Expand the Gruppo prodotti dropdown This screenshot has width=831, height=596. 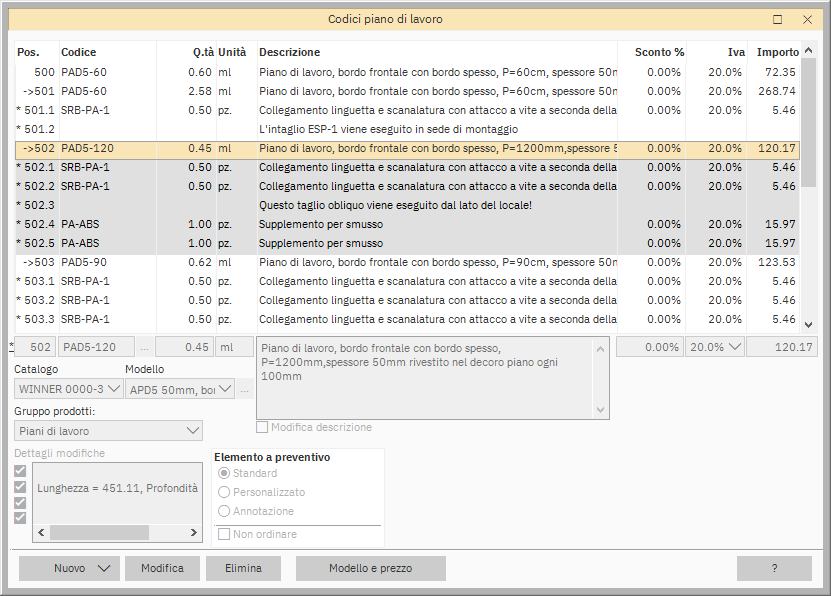click(x=108, y=431)
